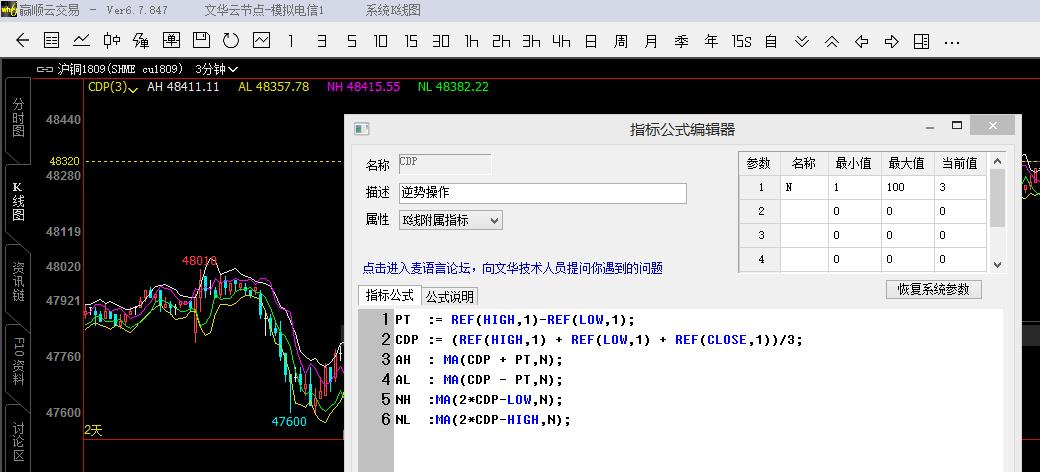Click the right hollow arrow icon
The image size is (1040, 472).
(x=892, y=41)
